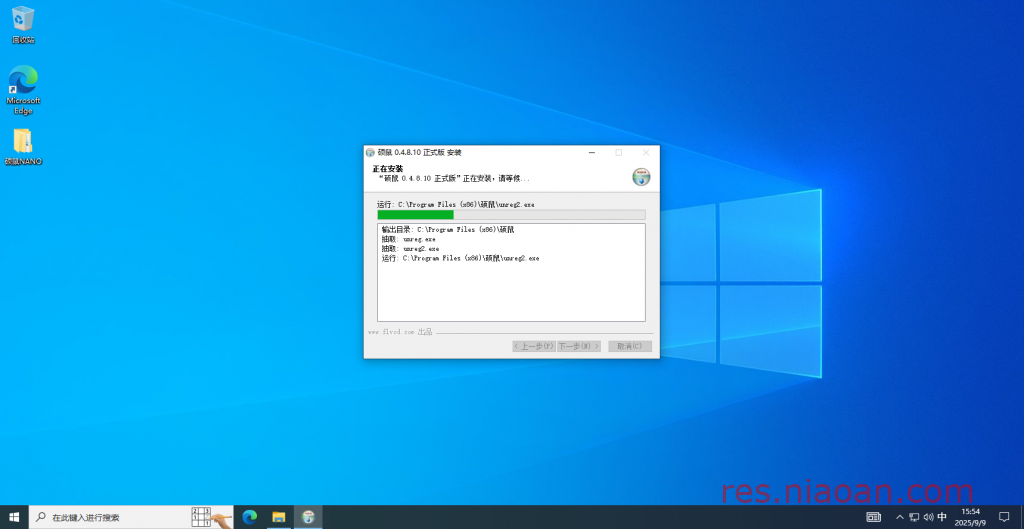Open the touch keyboard tray icon
Viewport: 1024px width, 529px height.
pos(874,517)
